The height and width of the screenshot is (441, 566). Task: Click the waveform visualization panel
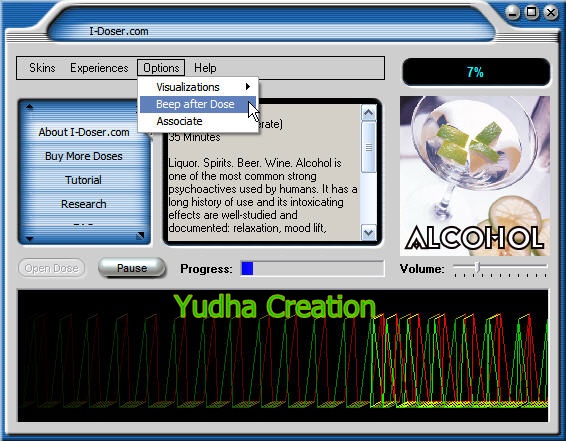click(283, 355)
